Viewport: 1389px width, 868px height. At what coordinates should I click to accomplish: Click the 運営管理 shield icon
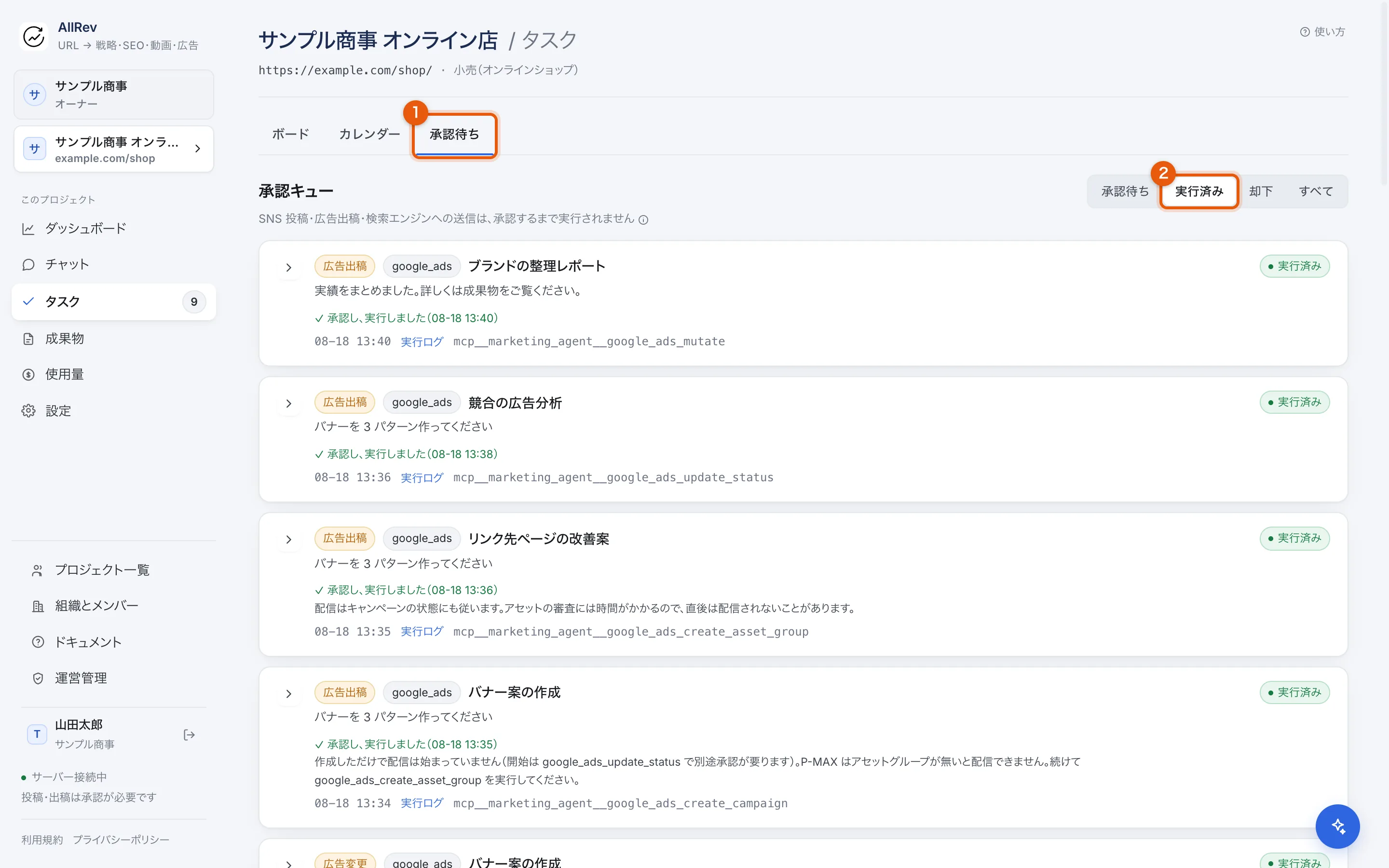point(38,678)
